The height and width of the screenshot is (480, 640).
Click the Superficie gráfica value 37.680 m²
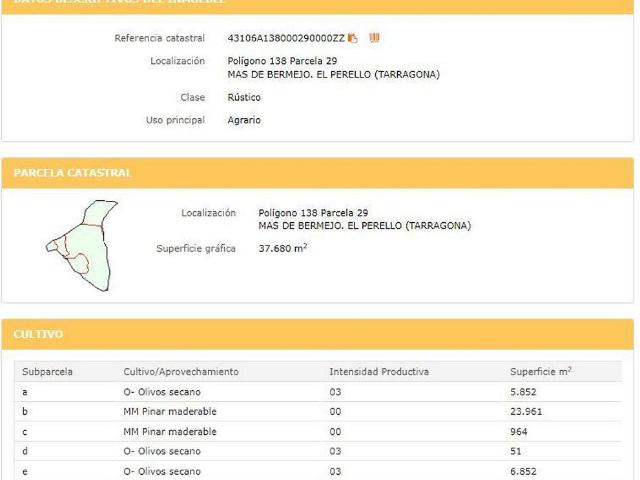(x=282, y=248)
